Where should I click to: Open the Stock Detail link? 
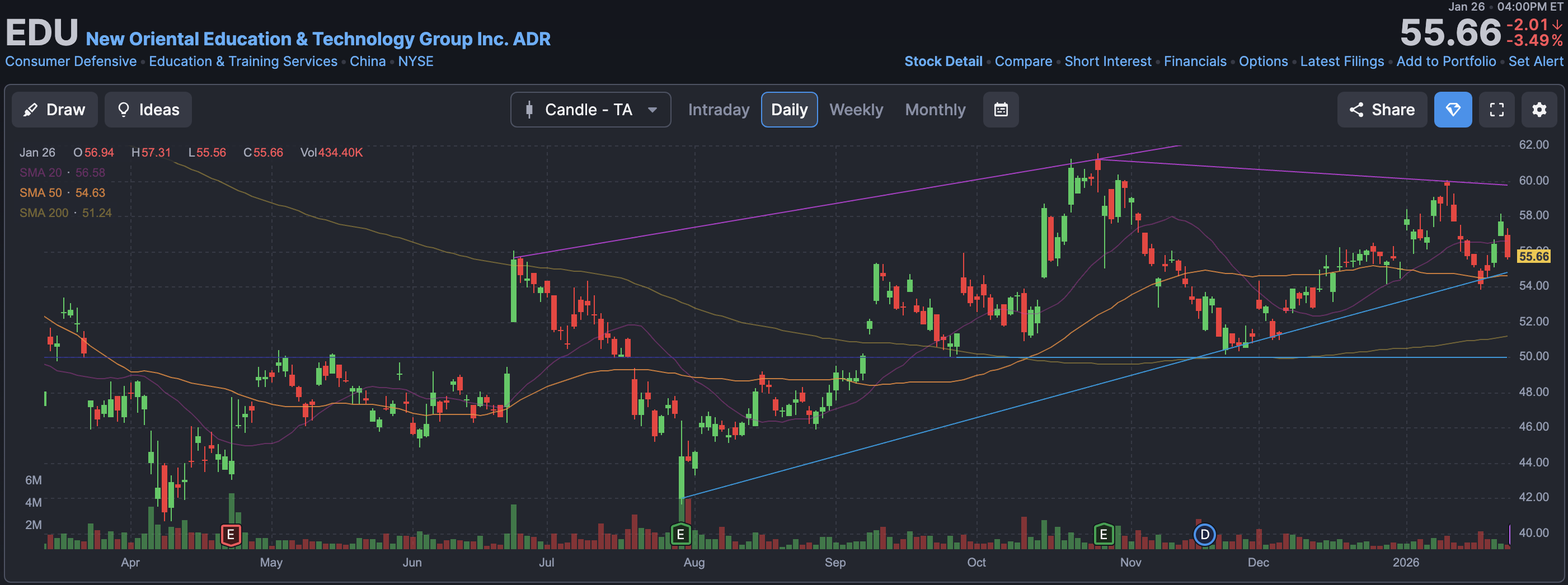pyautogui.click(x=943, y=62)
